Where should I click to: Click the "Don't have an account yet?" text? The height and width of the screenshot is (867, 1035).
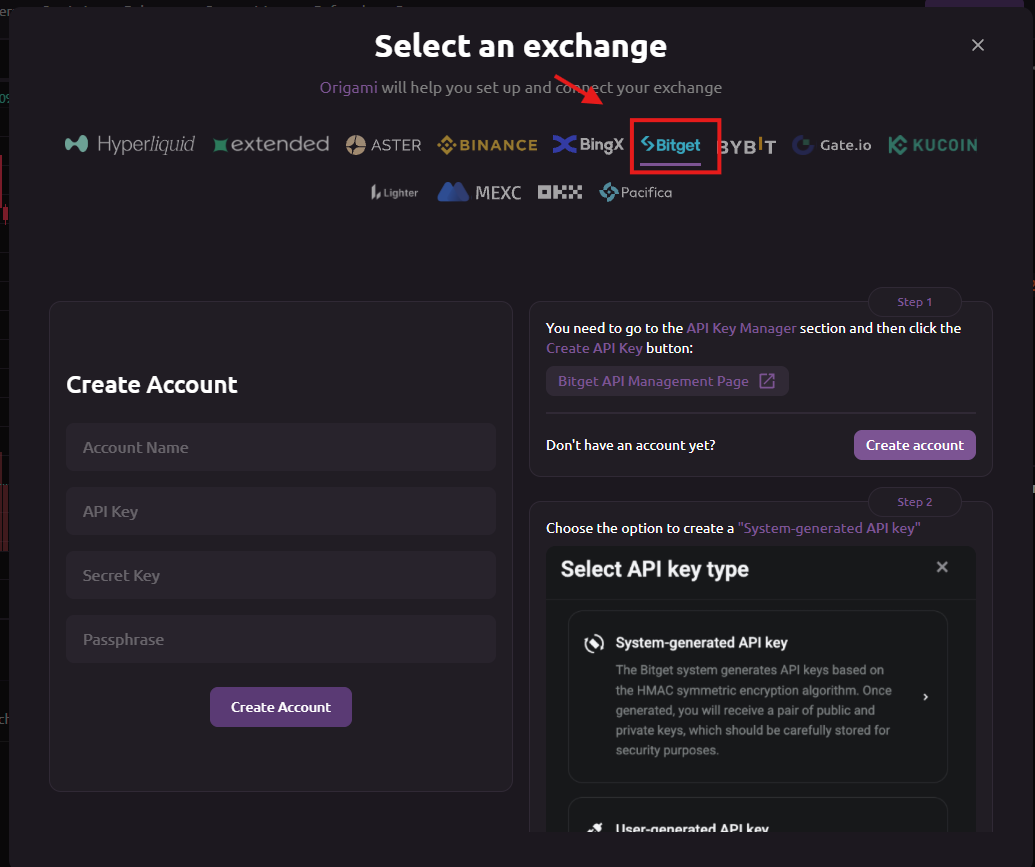[630, 445]
